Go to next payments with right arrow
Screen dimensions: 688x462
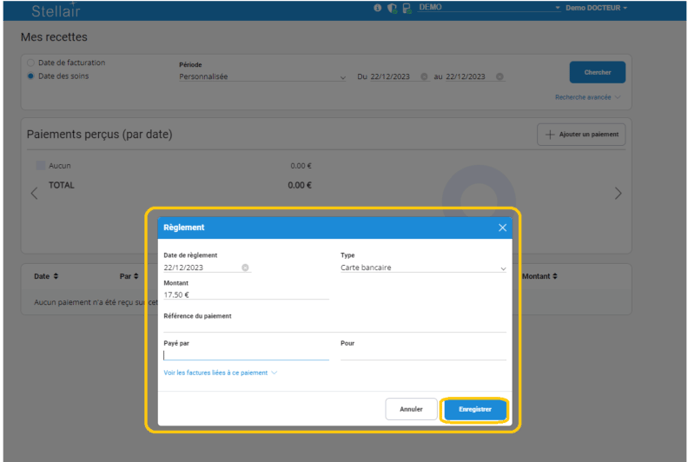click(618, 193)
